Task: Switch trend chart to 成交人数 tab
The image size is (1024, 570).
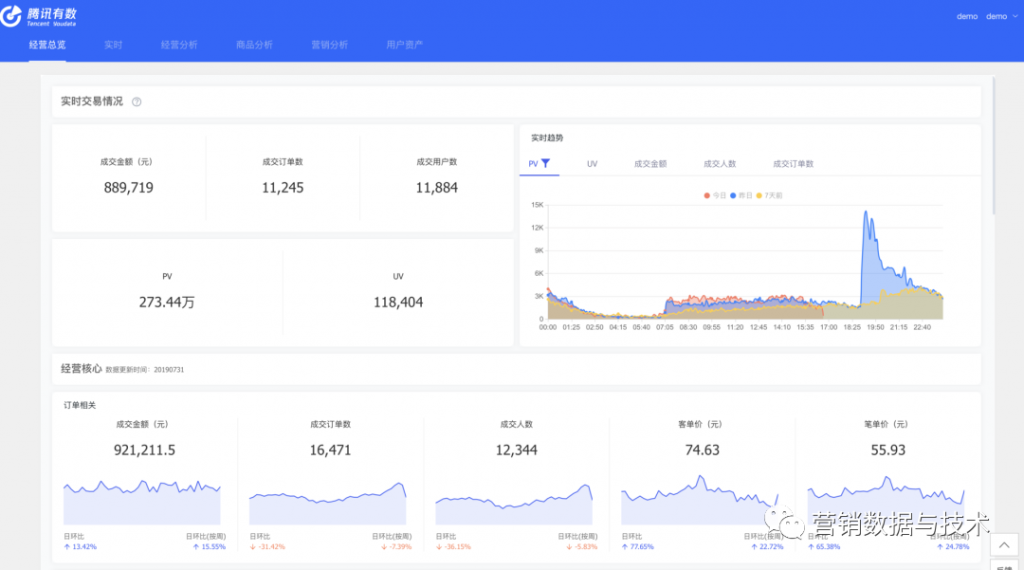Action: 719,163
